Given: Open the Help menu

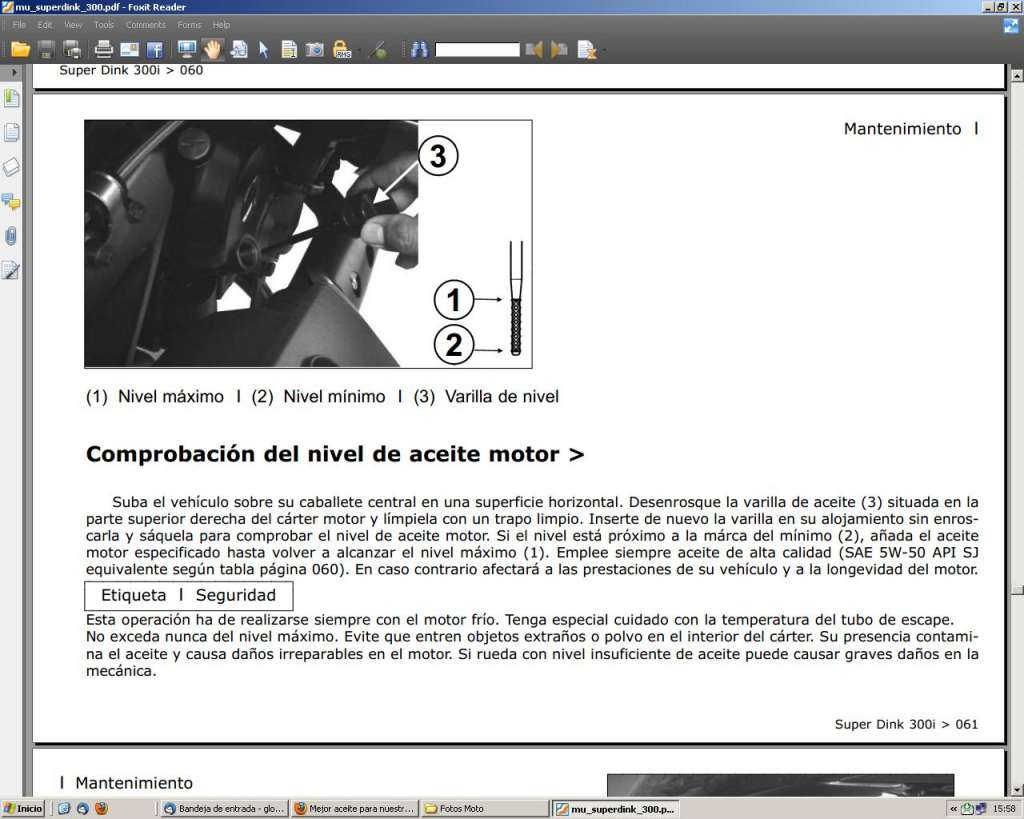Looking at the screenshot, I should coord(221,25).
